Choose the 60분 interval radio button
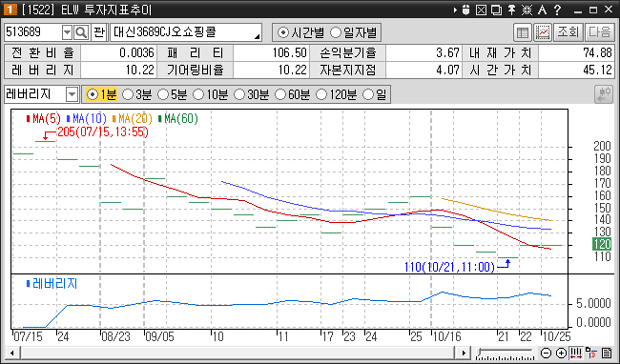Screen dimensions: 620x364 293,94
